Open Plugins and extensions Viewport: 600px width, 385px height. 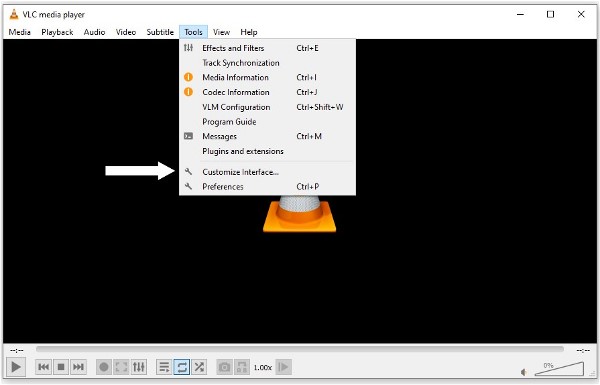click(267, 151)
